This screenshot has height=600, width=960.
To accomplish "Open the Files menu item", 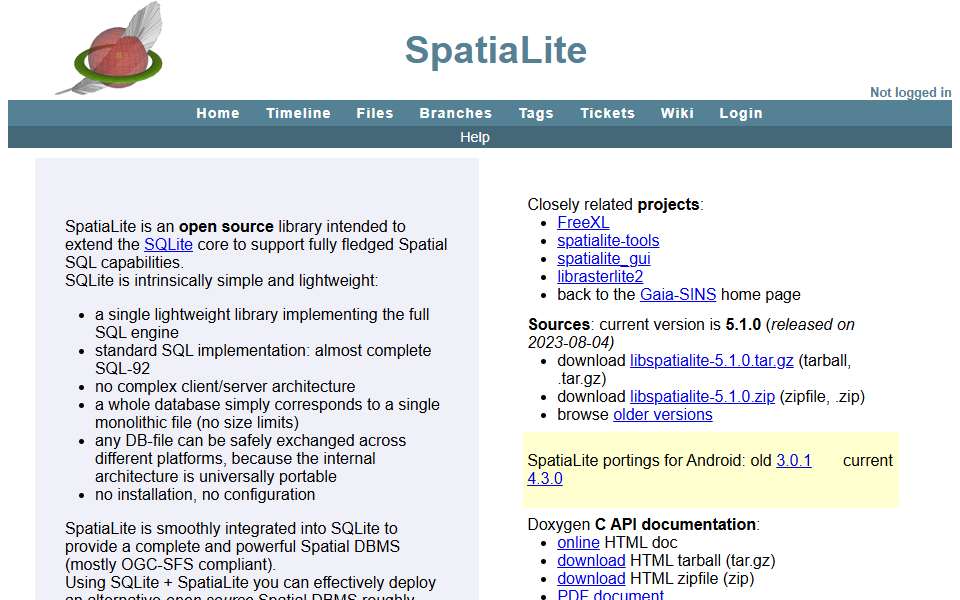I will (375, 113).
